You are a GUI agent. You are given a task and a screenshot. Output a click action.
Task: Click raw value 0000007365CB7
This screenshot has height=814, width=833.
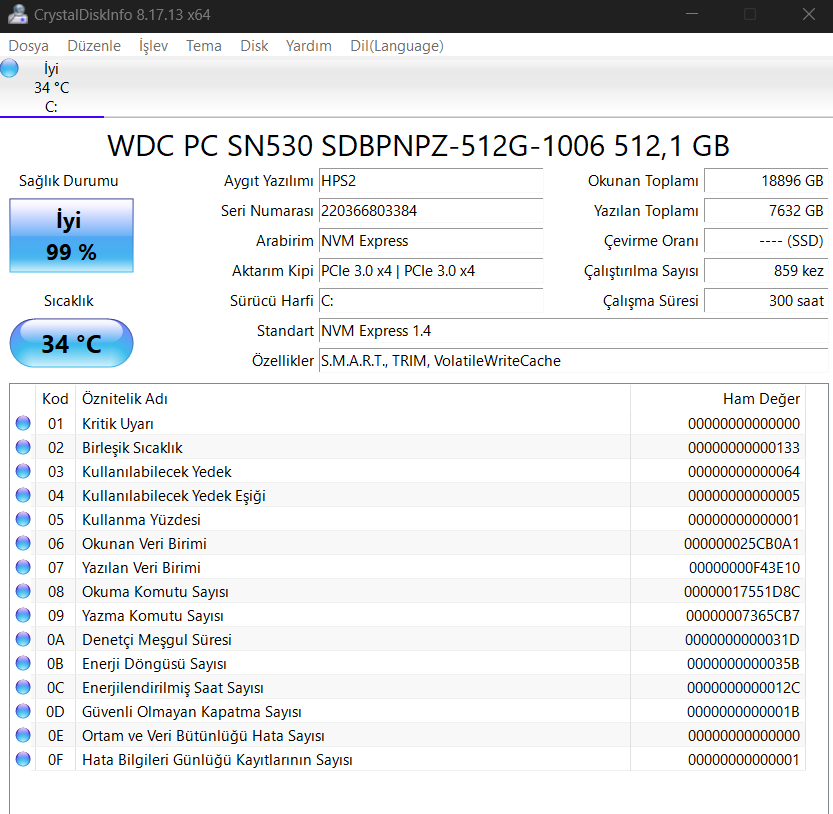coord(743,616)
